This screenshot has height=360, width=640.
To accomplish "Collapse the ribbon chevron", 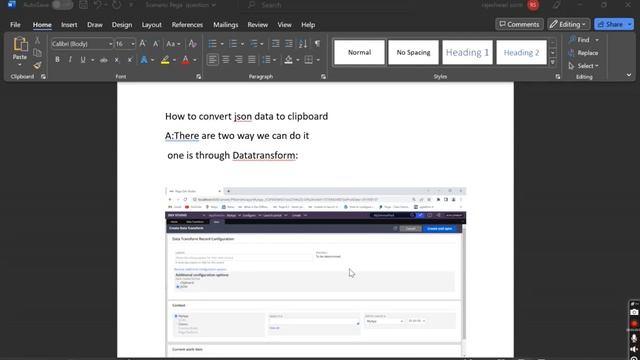I will point(629,75).
